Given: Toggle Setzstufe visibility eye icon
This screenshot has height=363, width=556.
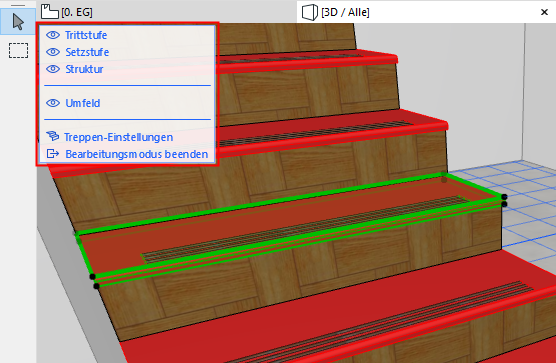Looking at the screenshot, I should 53,52.
